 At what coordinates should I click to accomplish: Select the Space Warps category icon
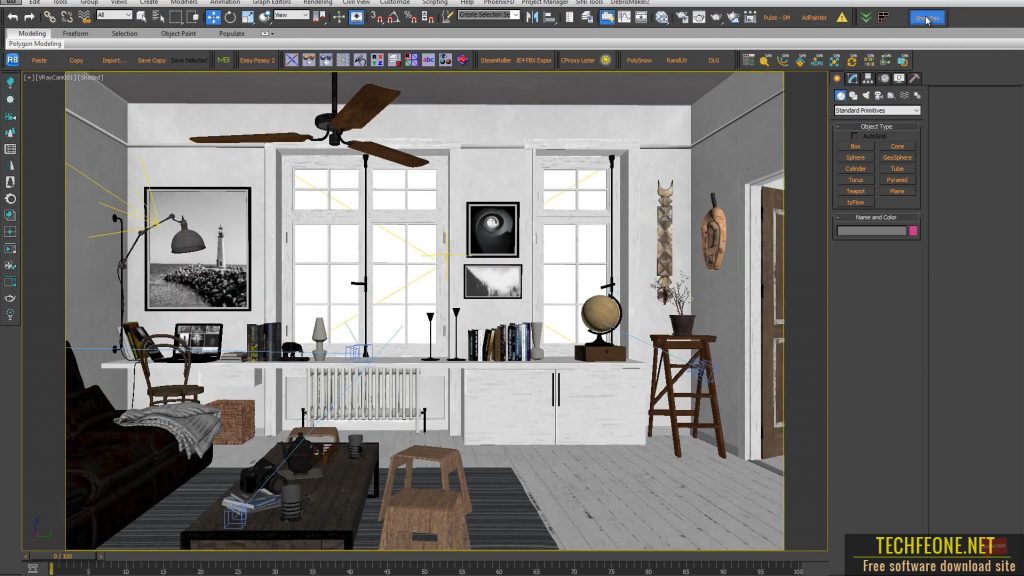(x=904, y=95)
